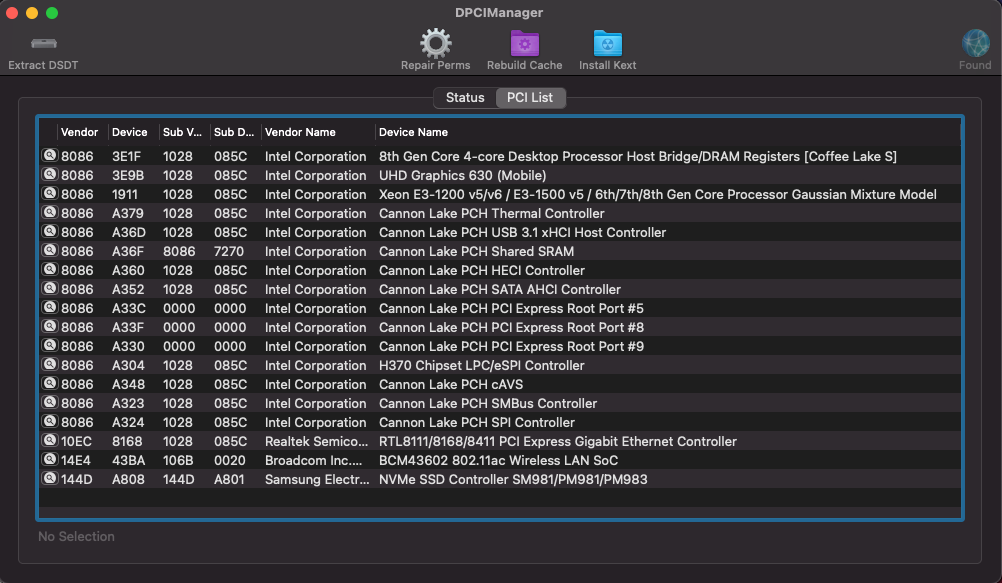Click lookup icon for PCH HECI Controller row

[50, 269]
